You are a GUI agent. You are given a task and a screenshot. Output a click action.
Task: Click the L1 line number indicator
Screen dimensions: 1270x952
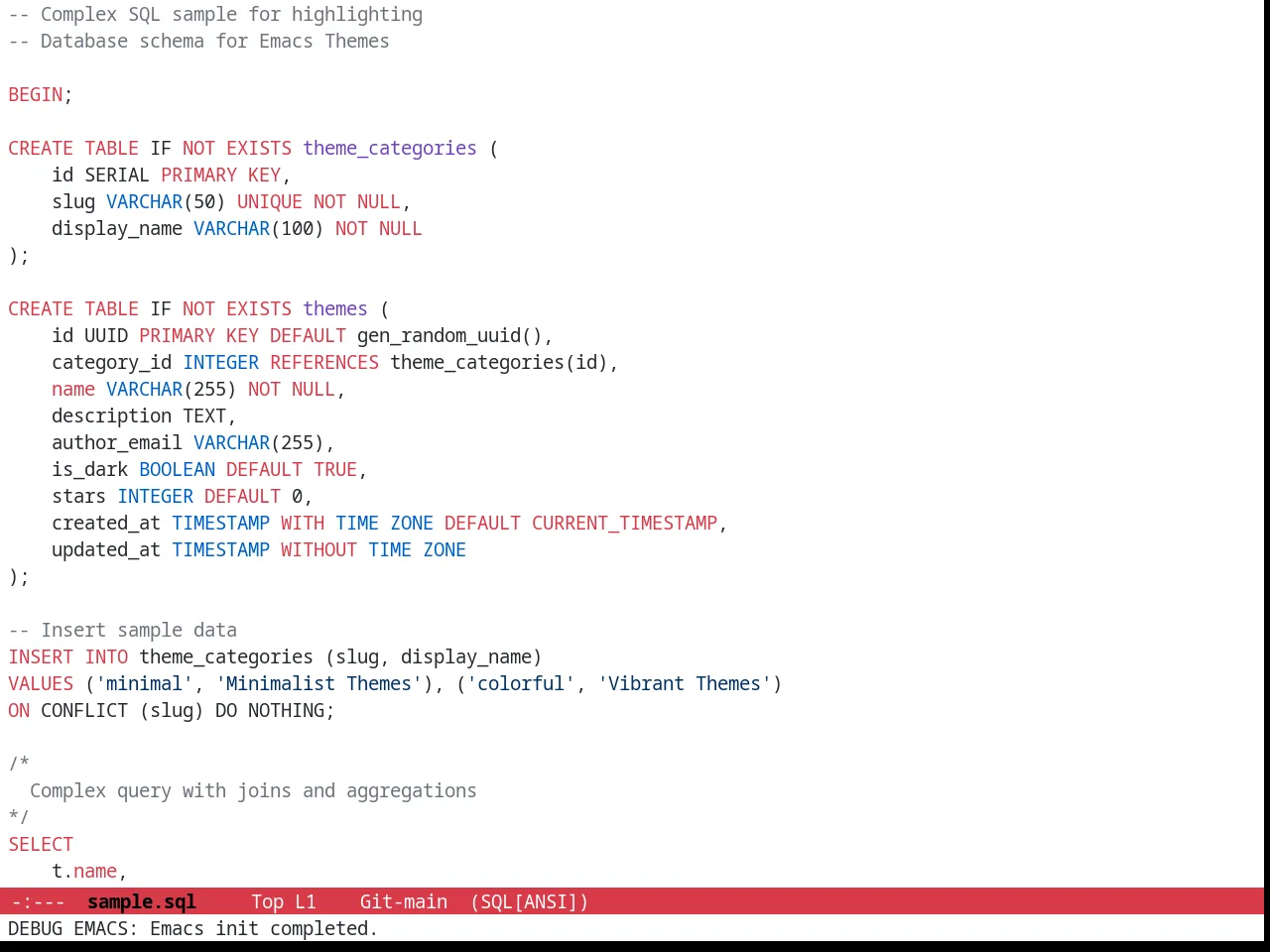click(306, 901)
